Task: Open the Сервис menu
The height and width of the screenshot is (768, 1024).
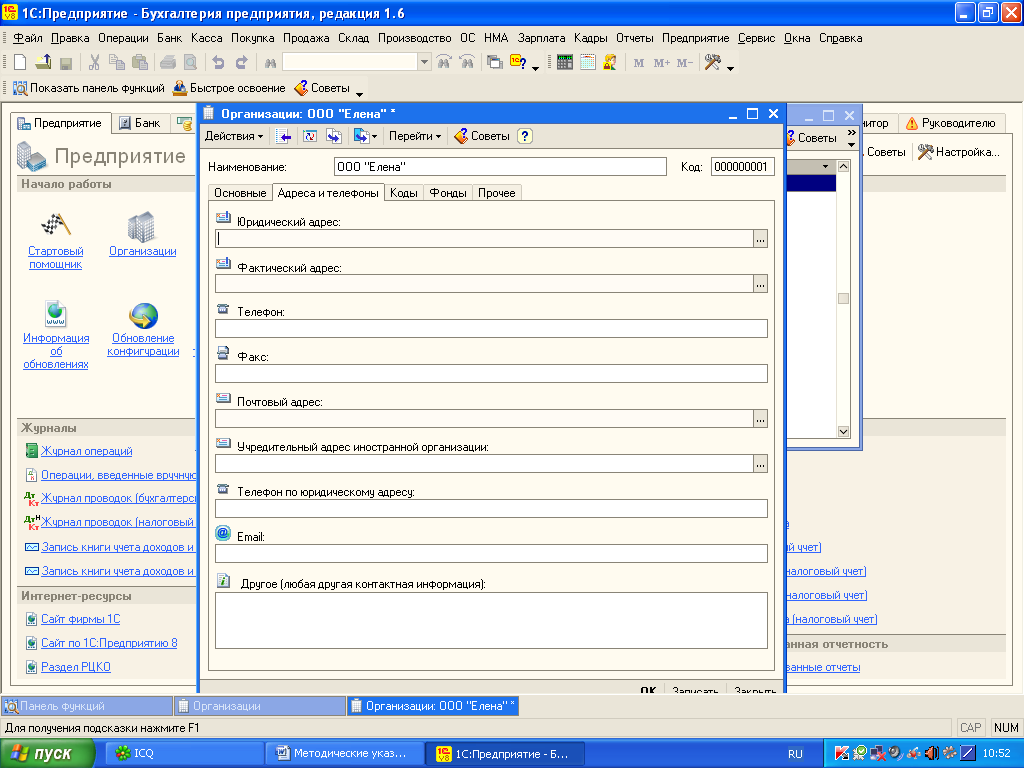Action: [x=756, y=38]
